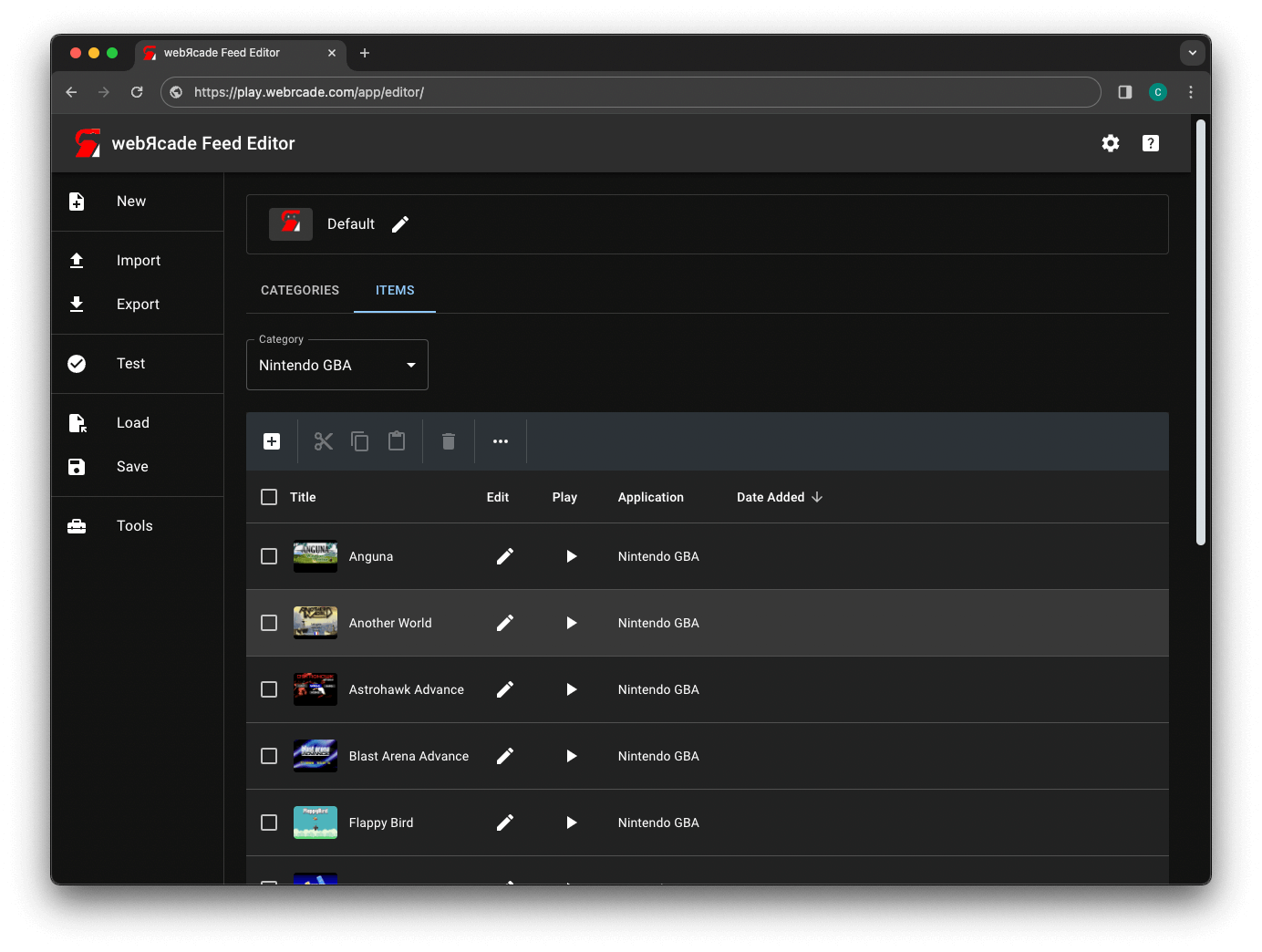
Task: Open a new browser tab
Action: pyautogui.click(x=365, y=53)
